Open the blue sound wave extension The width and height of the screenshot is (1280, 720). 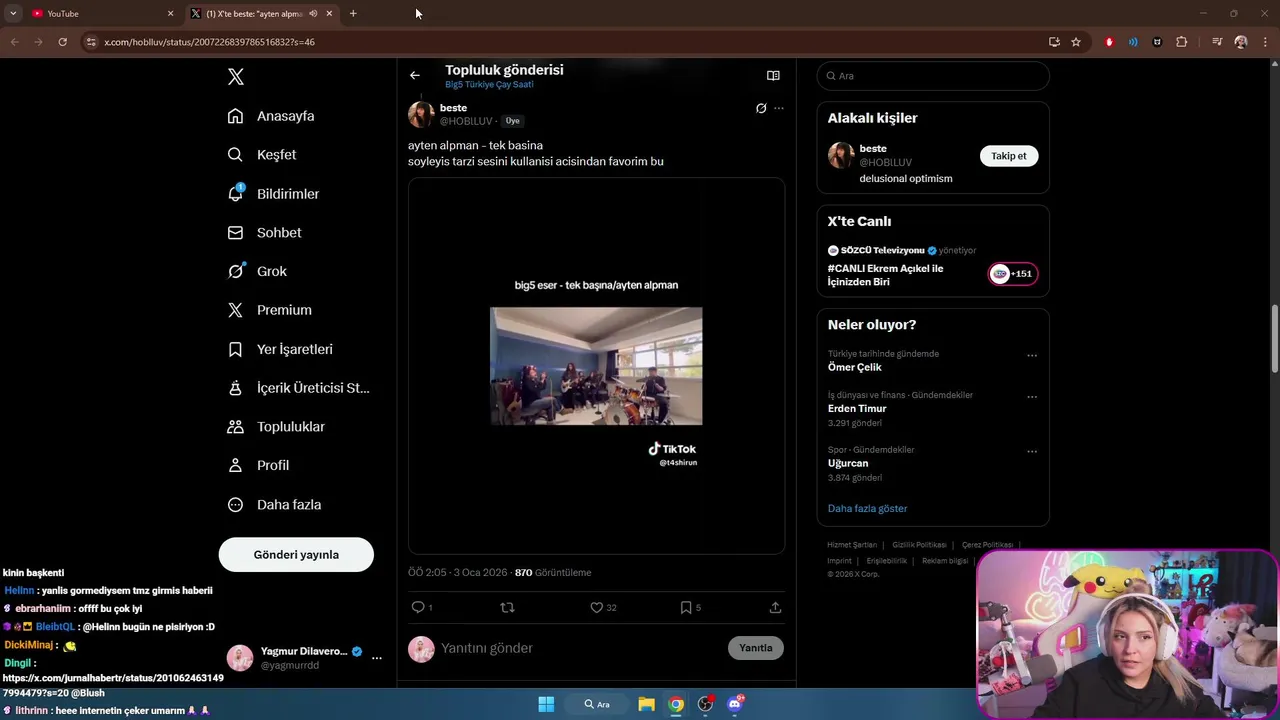[x=1133, y=42]
